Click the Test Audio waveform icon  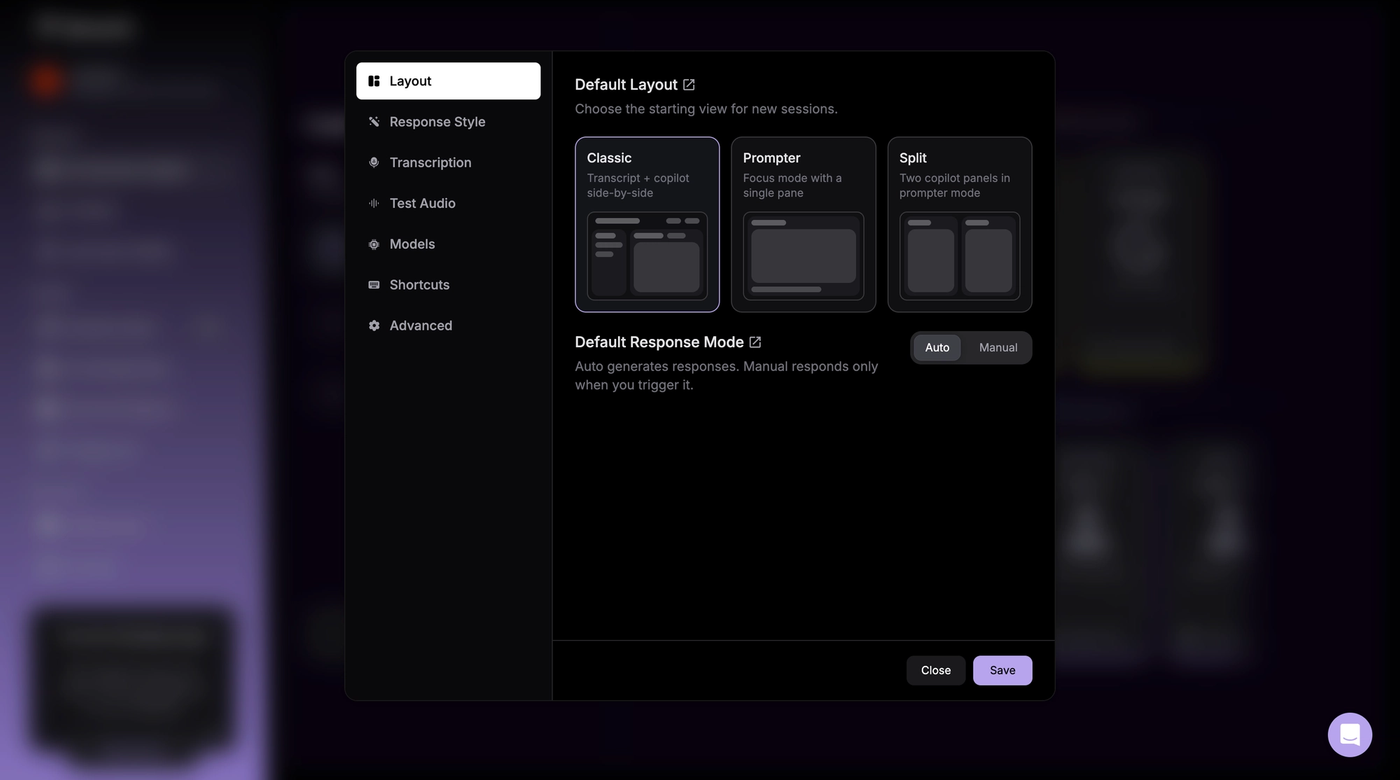pyautogui.click(x=374, y=203)
